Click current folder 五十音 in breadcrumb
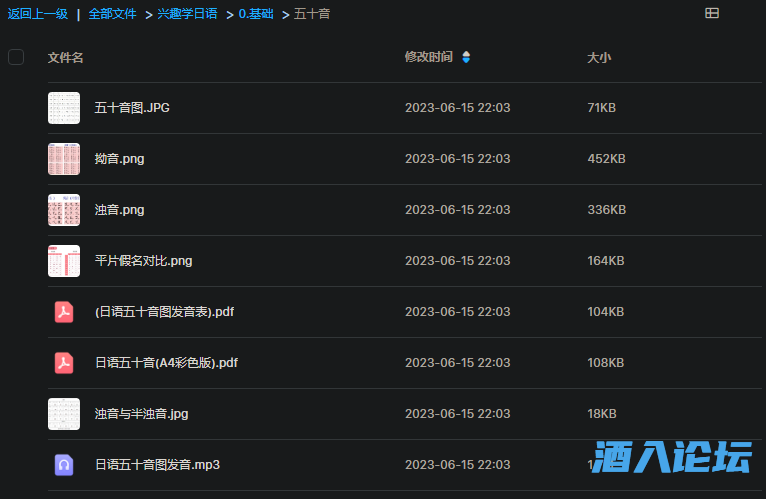The height and width of the screenshot is (499, 766). [x=312, y=14]
